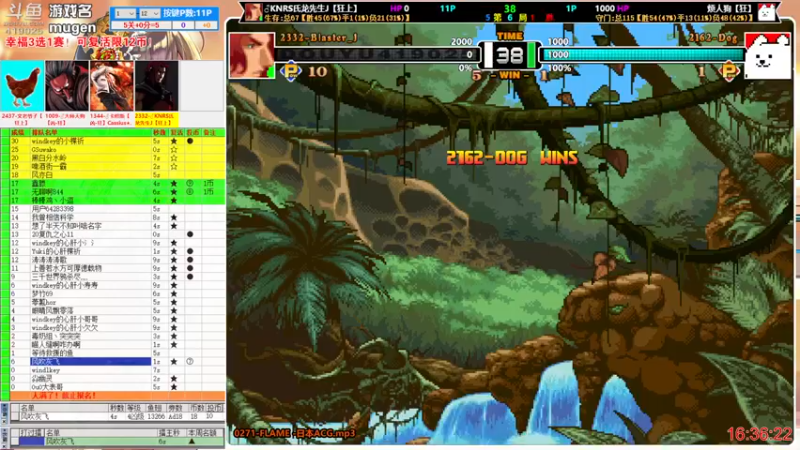Select the chicken character thumbnail
The image size is (800, 450).
click(22, 86)
